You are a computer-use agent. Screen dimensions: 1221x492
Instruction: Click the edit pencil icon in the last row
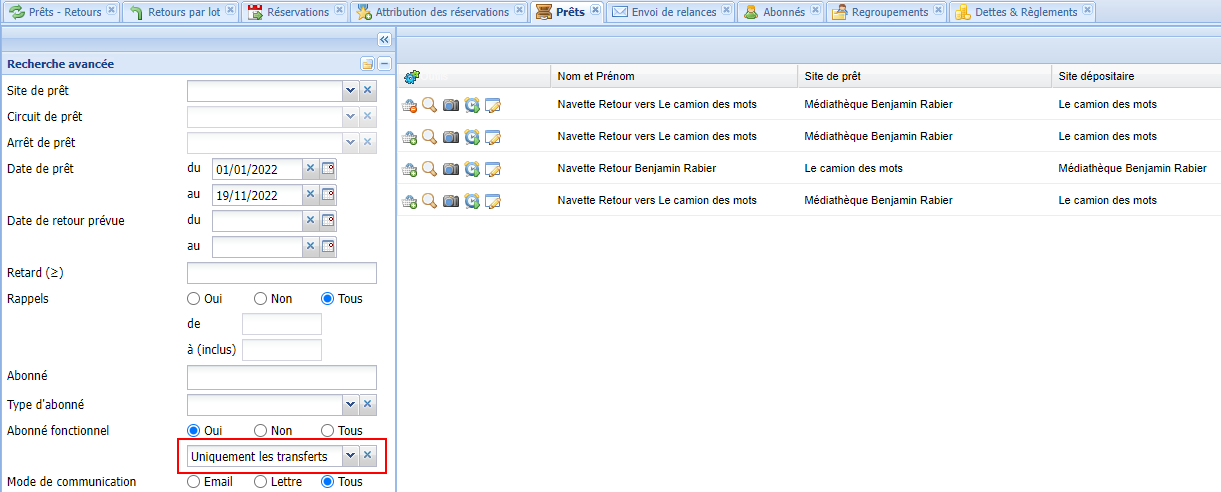coord(492,201)
